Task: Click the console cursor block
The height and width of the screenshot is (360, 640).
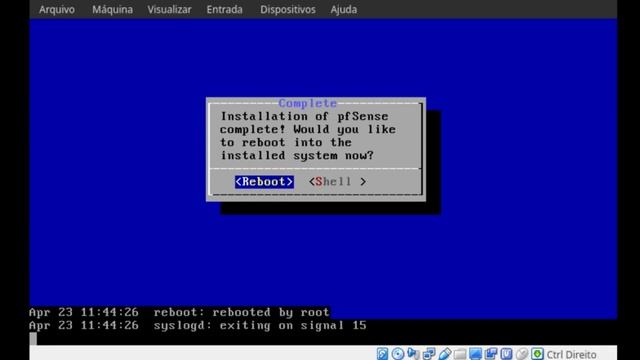Action: (x=33, y=339)
